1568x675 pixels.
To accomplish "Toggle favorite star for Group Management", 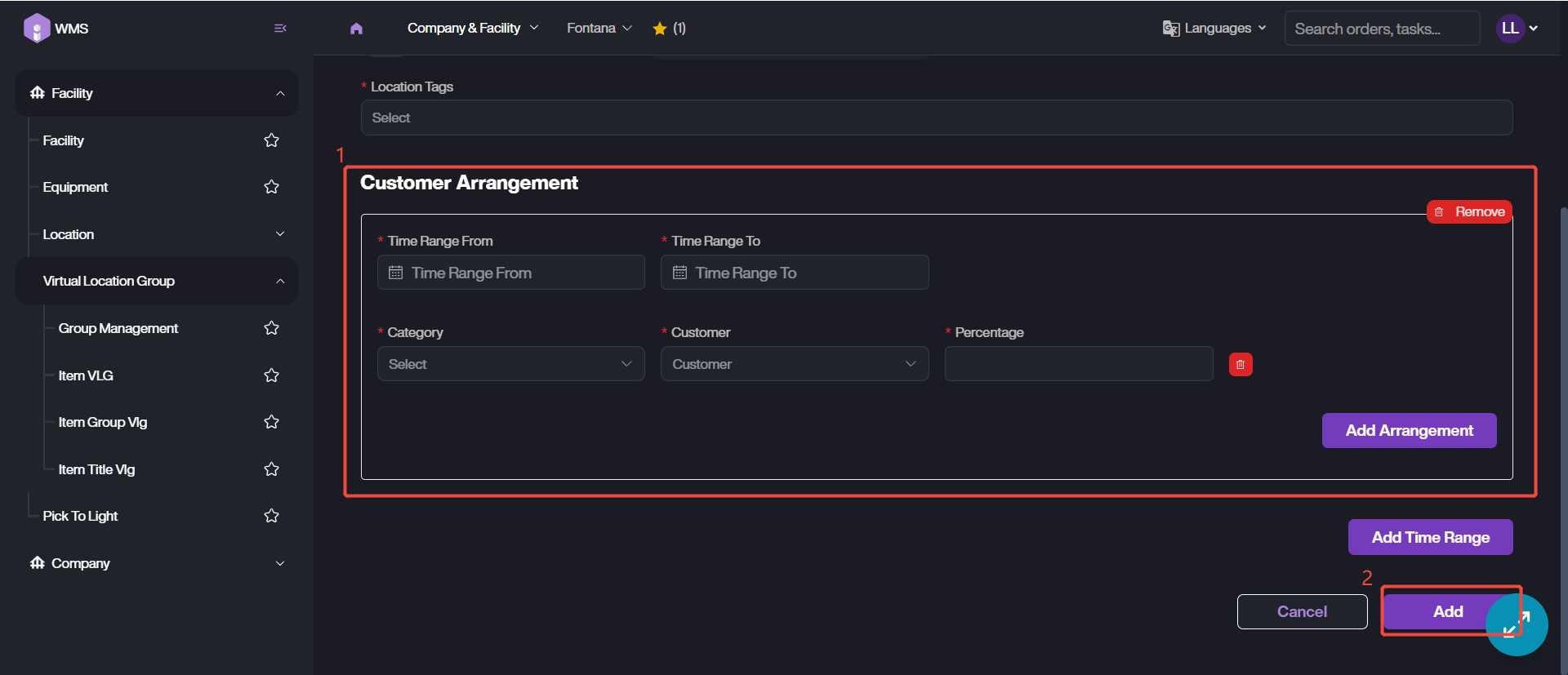I will [272, 328].
